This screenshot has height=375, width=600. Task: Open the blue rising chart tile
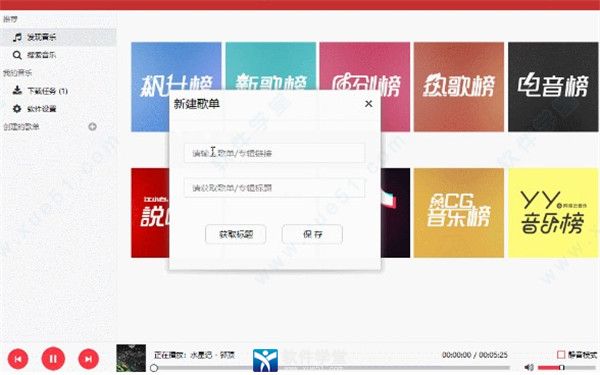(176, 87)
